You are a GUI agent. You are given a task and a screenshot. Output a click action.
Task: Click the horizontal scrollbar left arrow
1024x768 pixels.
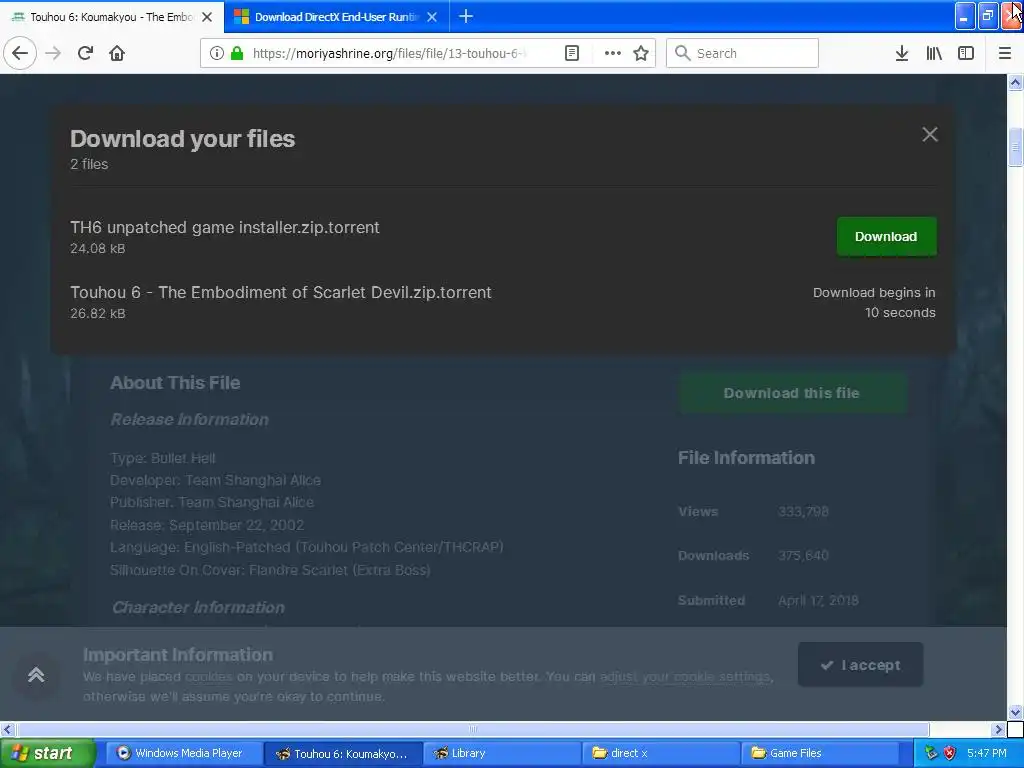tap(8, 729)
